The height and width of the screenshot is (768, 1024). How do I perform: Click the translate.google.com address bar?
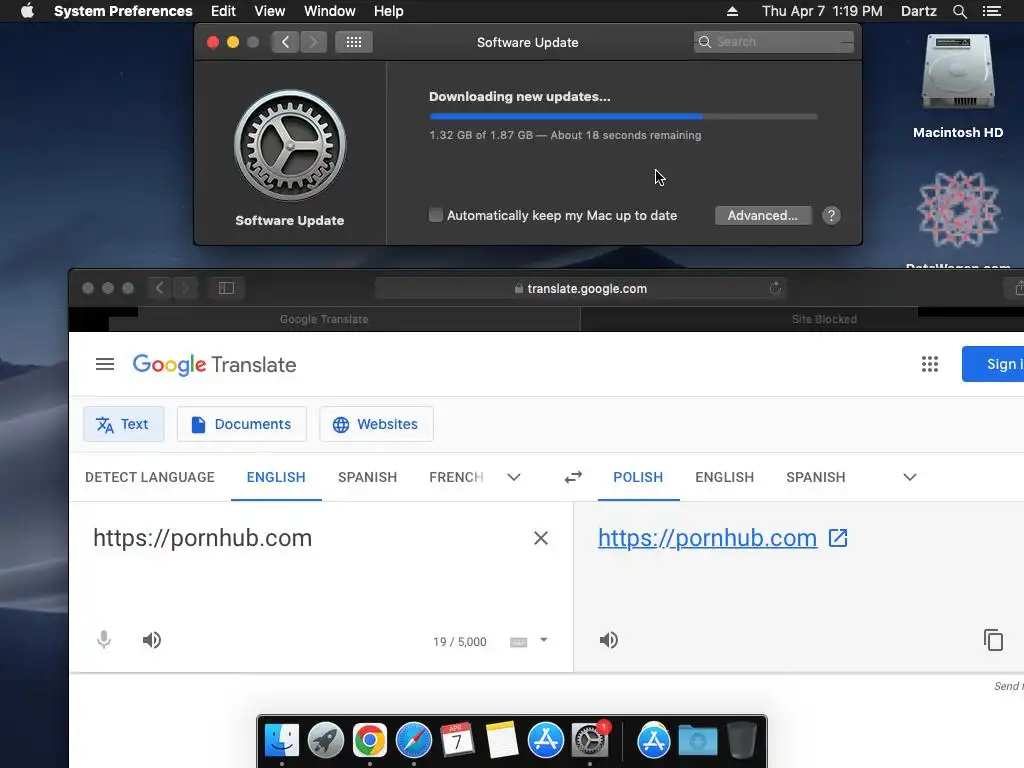point(581,288)
